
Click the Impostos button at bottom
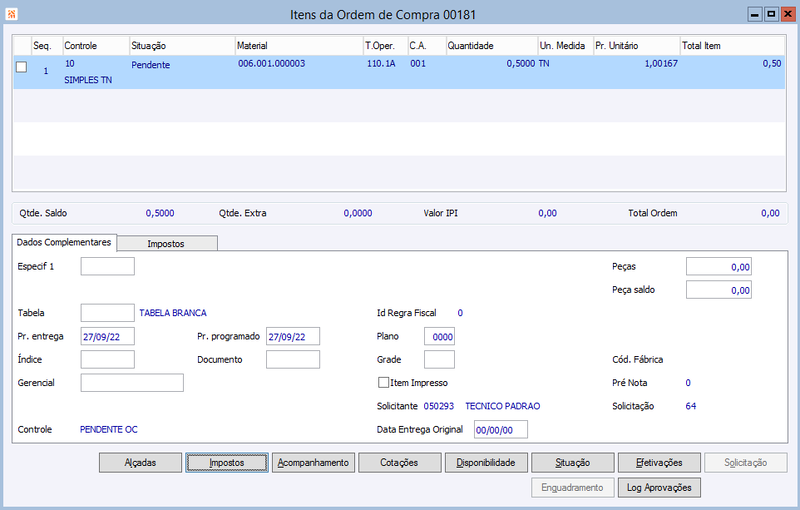tap(227, 463)
